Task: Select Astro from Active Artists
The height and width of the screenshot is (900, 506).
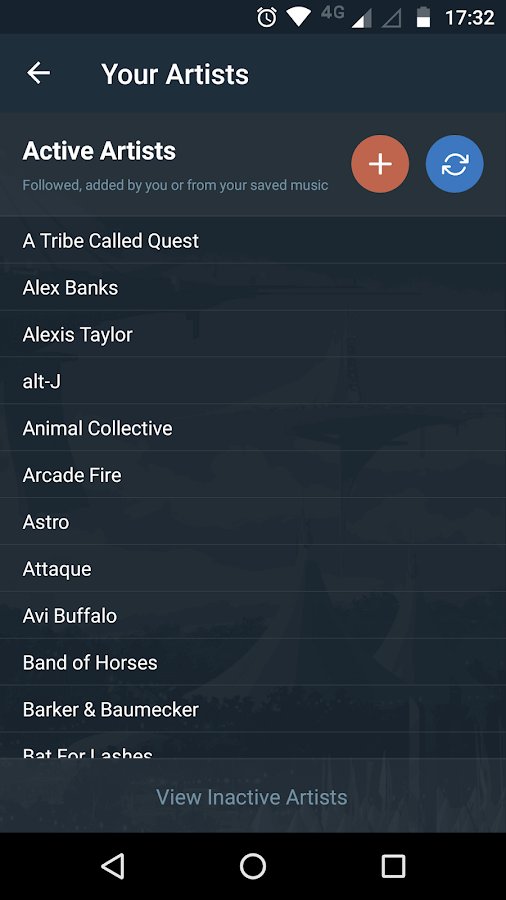Action: (253, 522)
